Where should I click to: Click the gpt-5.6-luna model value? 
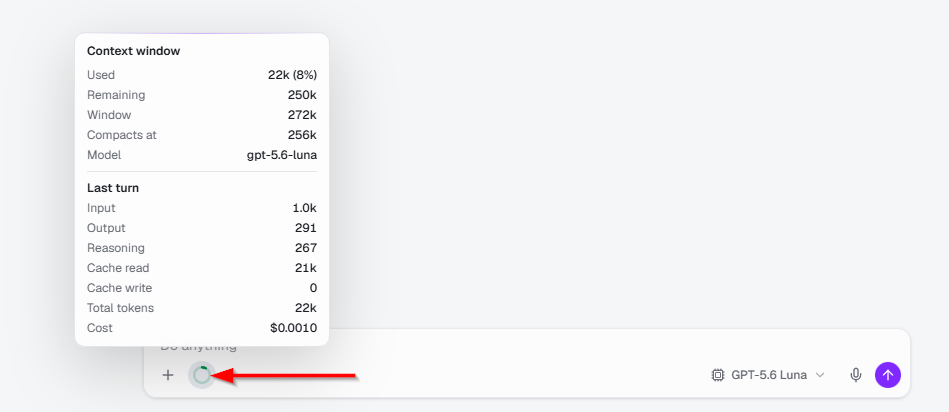(x=282, y=155)
